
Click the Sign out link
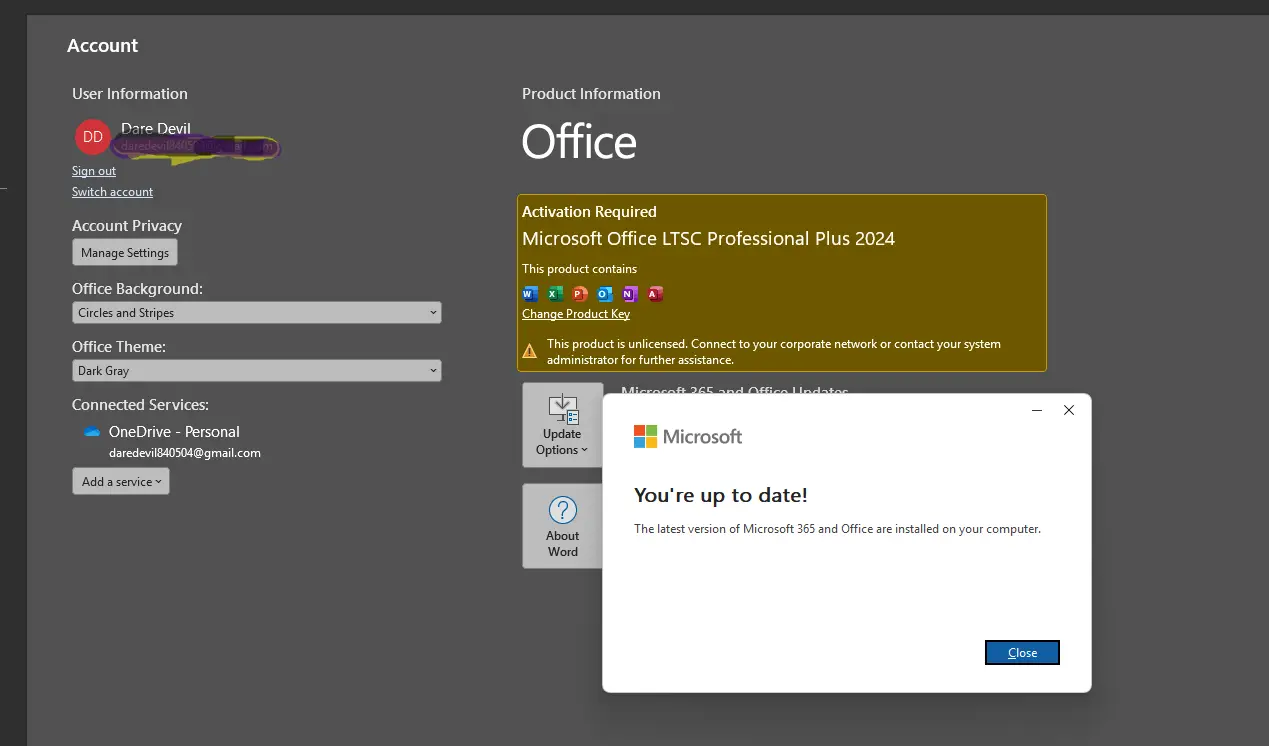pyautogui.click(x=94, y=171)
